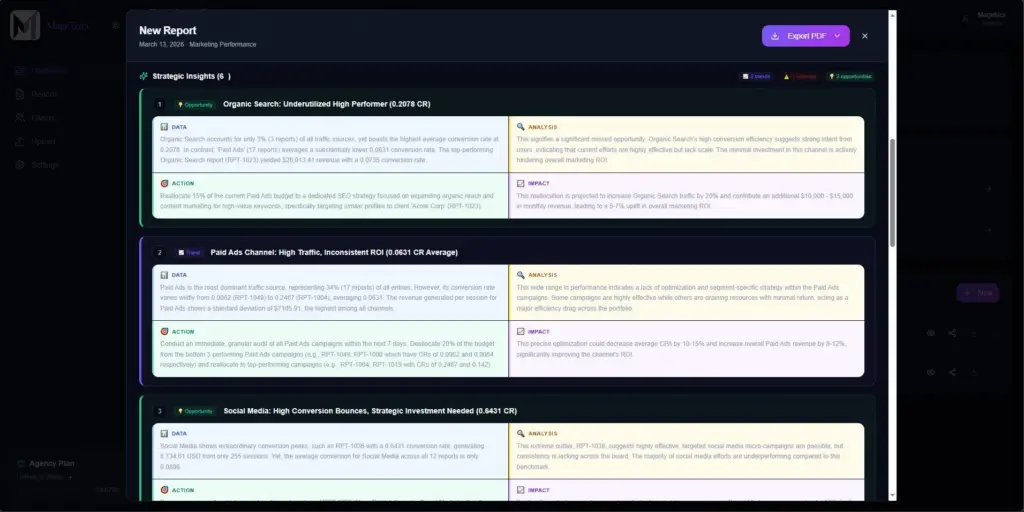Open Dashboard in the background sidebar

coord(43,71)
